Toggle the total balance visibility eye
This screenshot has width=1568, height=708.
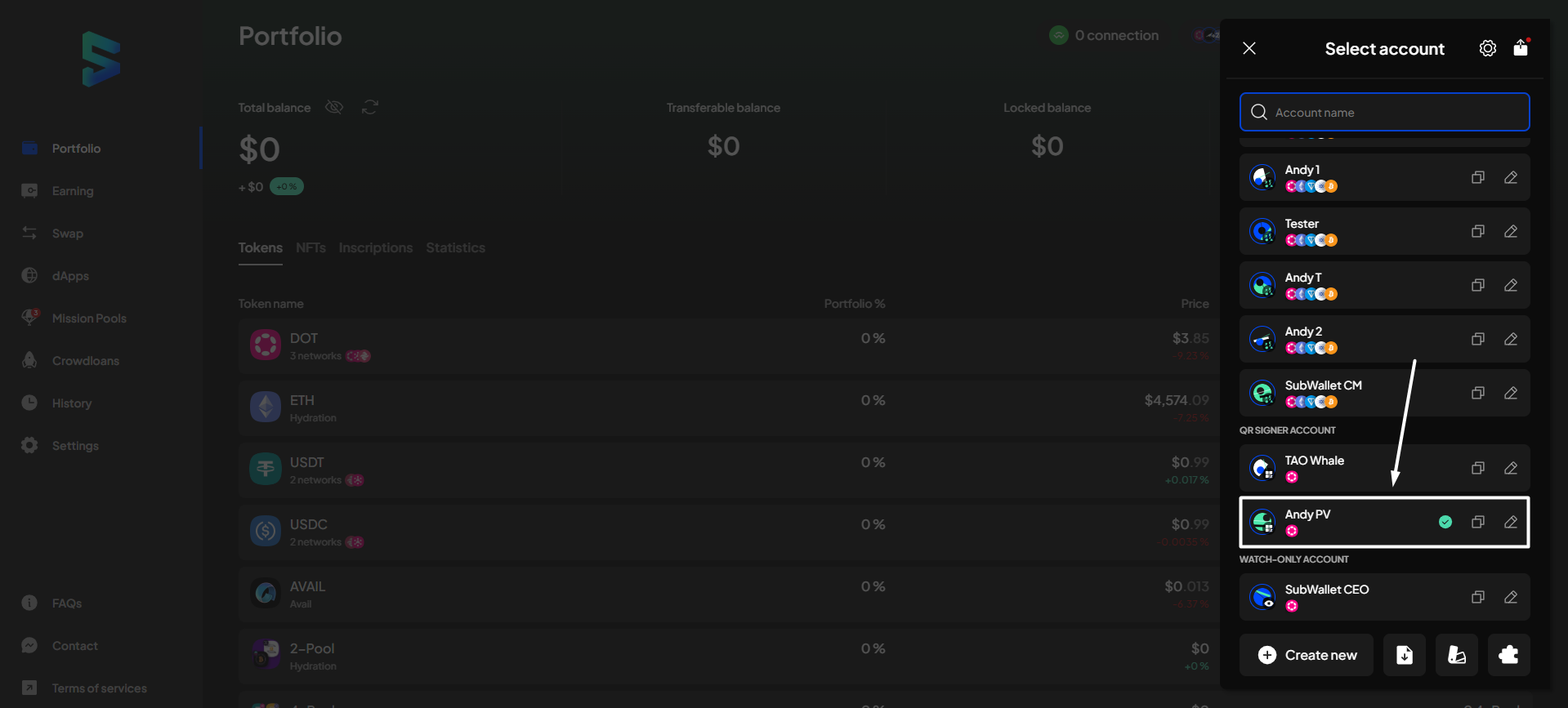click(334, 108)
